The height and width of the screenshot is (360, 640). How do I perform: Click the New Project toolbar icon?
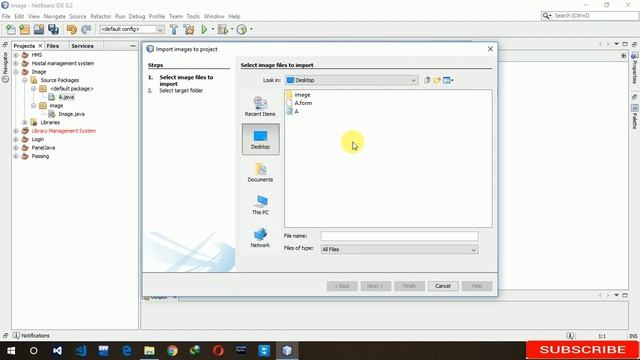[x=24, y=29]
